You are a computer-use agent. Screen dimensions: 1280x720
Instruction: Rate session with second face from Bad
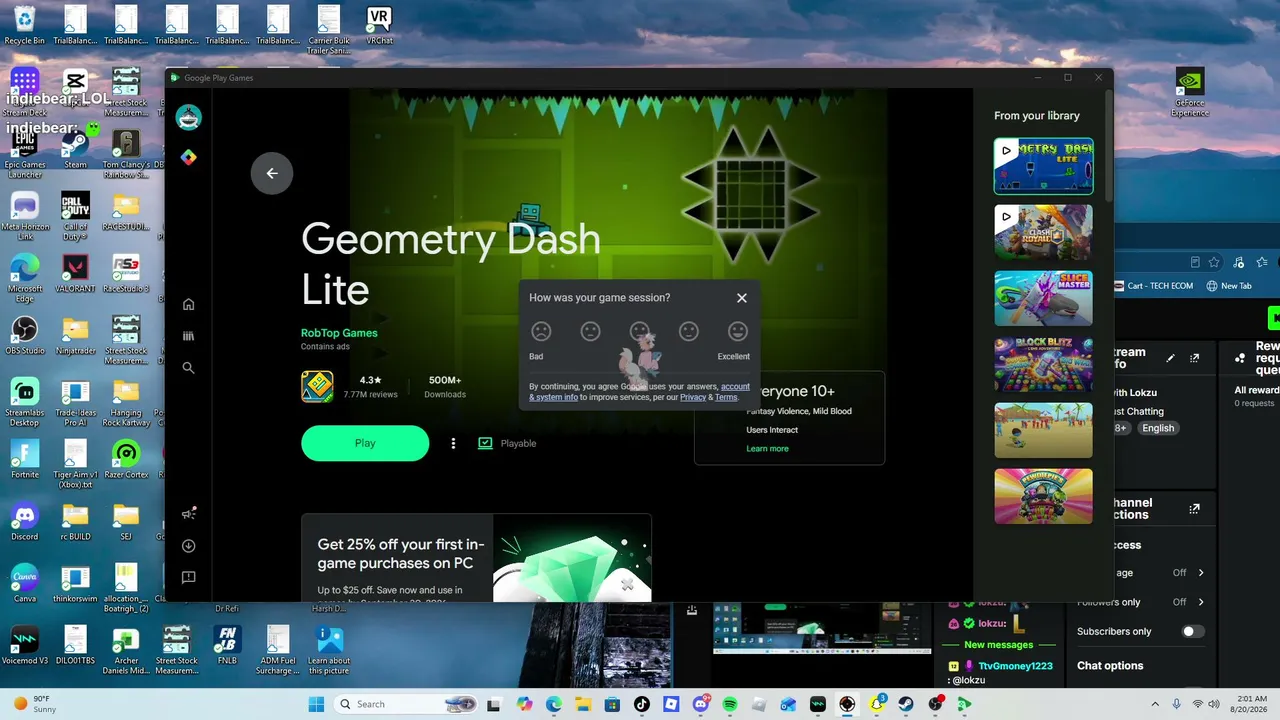point(590,331)
